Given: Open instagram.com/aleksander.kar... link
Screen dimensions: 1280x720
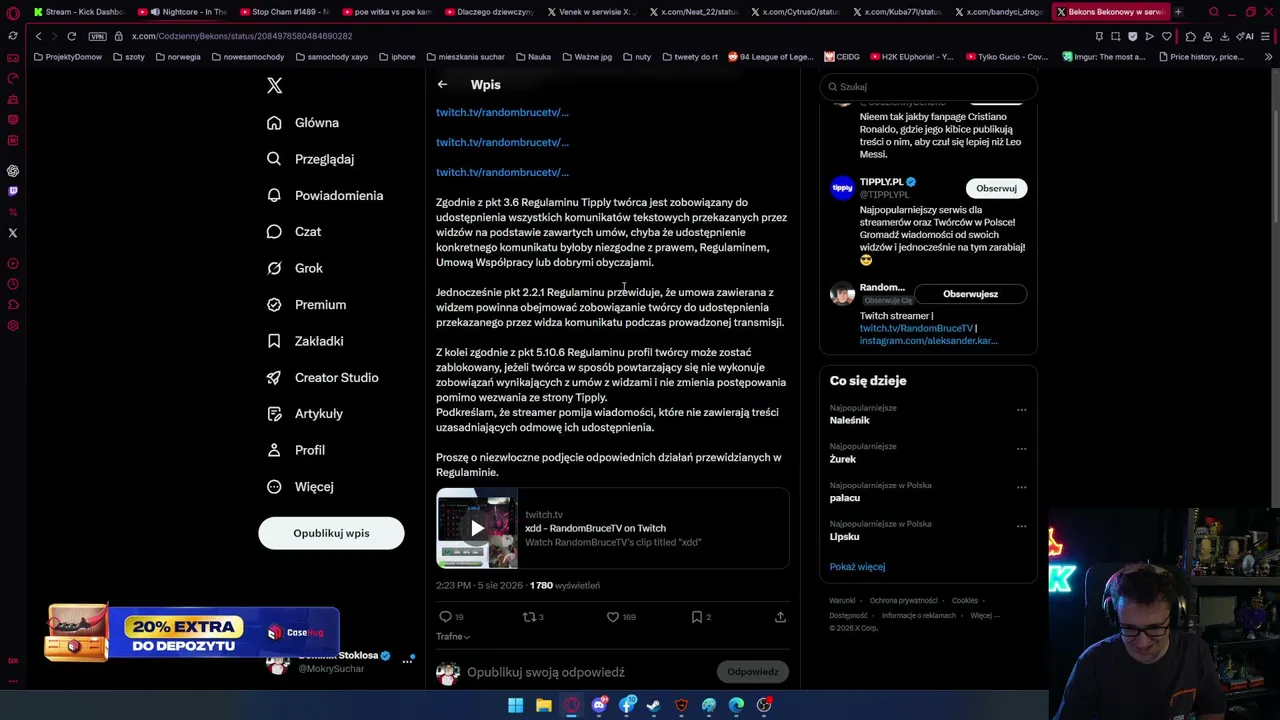Looking at the screenshot, I should [x=928, y=341].
